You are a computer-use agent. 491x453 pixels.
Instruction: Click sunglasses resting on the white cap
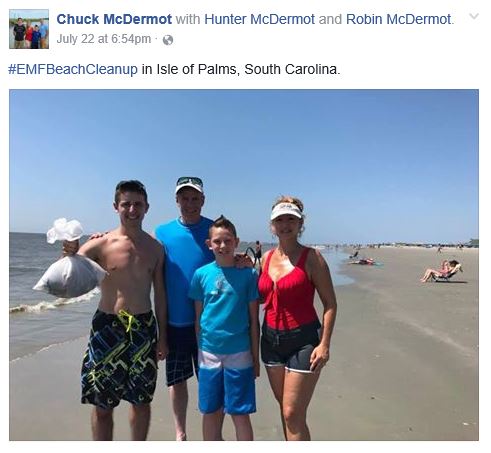click(190, 182)
